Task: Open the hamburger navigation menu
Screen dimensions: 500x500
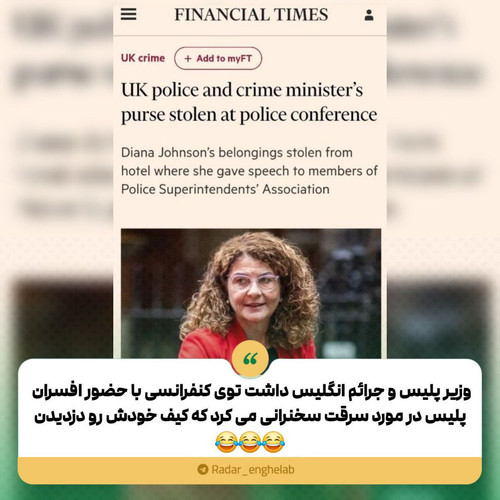Action: tap(128, 14)
